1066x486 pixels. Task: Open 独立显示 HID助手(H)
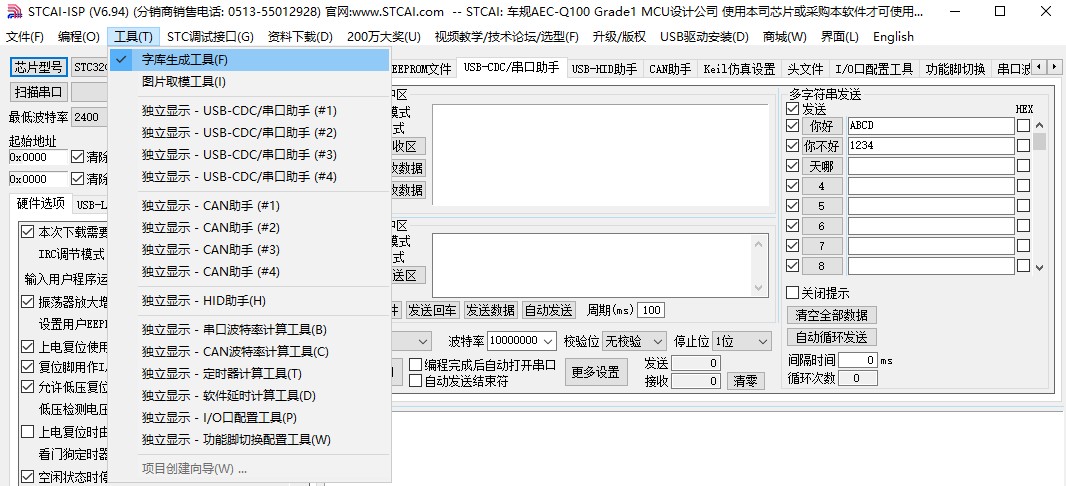tap(250, 300)
